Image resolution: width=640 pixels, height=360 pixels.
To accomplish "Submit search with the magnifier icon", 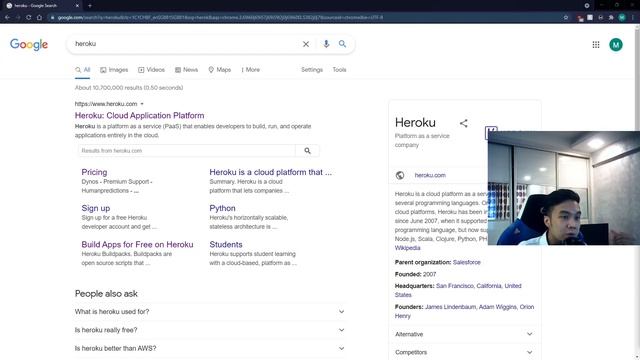I will [x=342, y=44].
